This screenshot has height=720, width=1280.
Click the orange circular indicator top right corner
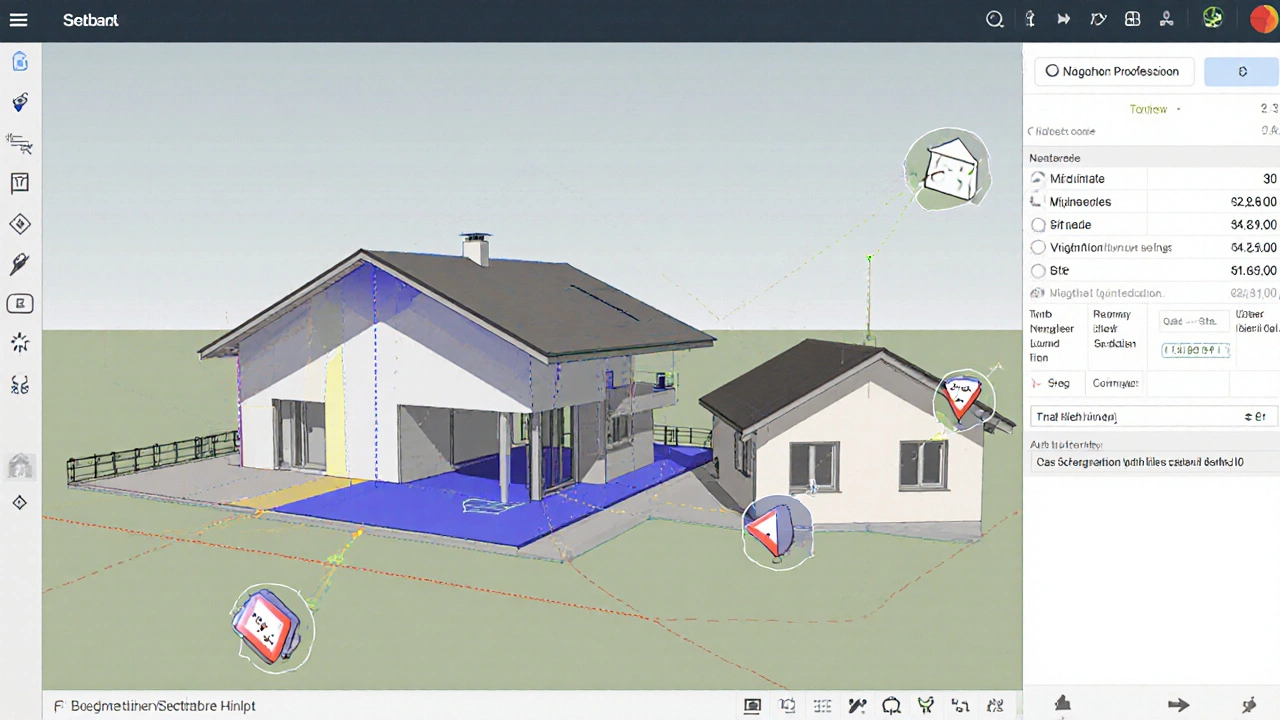[1263, 18]
